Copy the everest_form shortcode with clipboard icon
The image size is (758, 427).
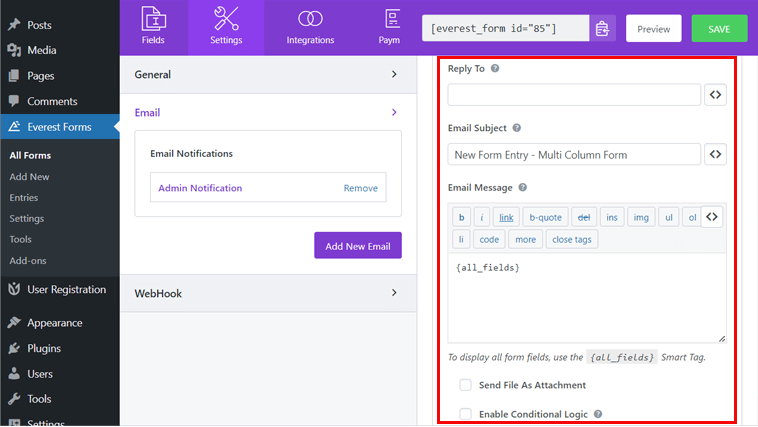click(602, 29)
